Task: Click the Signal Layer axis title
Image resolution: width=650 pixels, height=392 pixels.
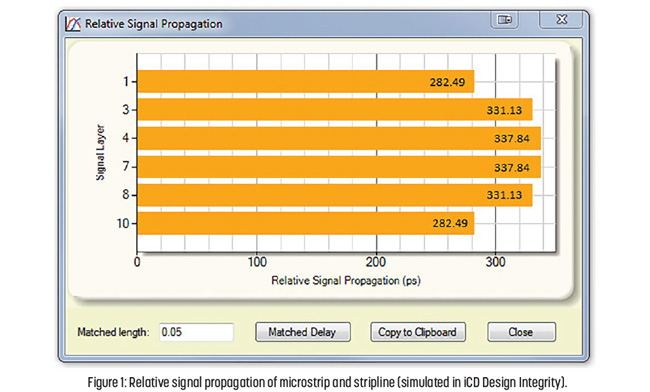Action: click(x=100, y=152)
